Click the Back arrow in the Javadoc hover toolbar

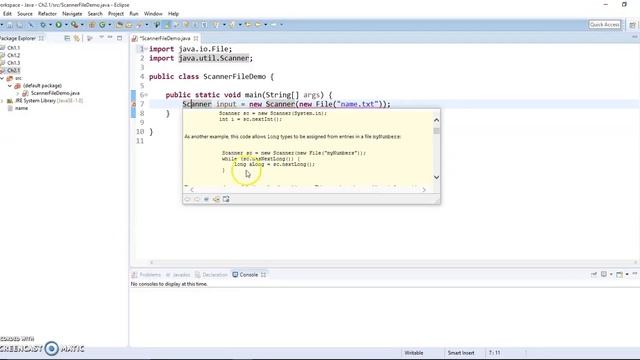tap(187, 199)
